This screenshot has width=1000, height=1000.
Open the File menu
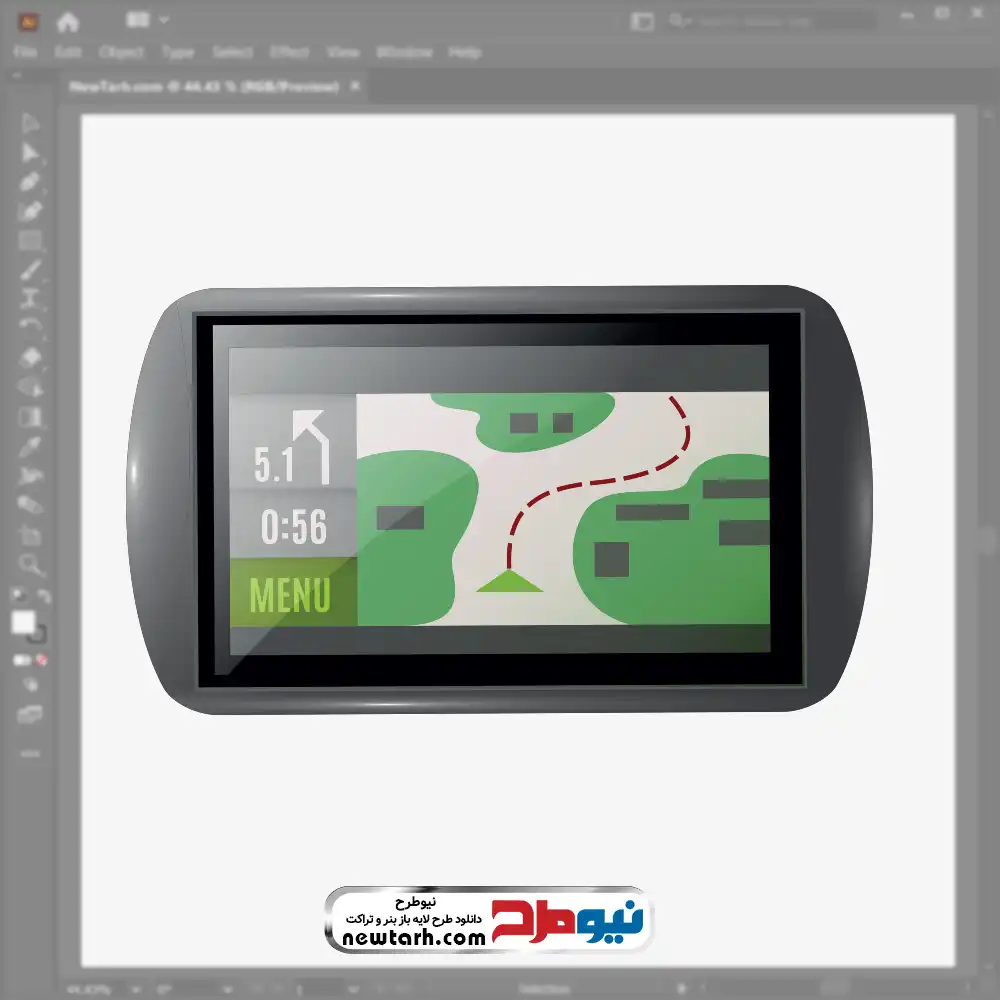click(x=26, y=52)
